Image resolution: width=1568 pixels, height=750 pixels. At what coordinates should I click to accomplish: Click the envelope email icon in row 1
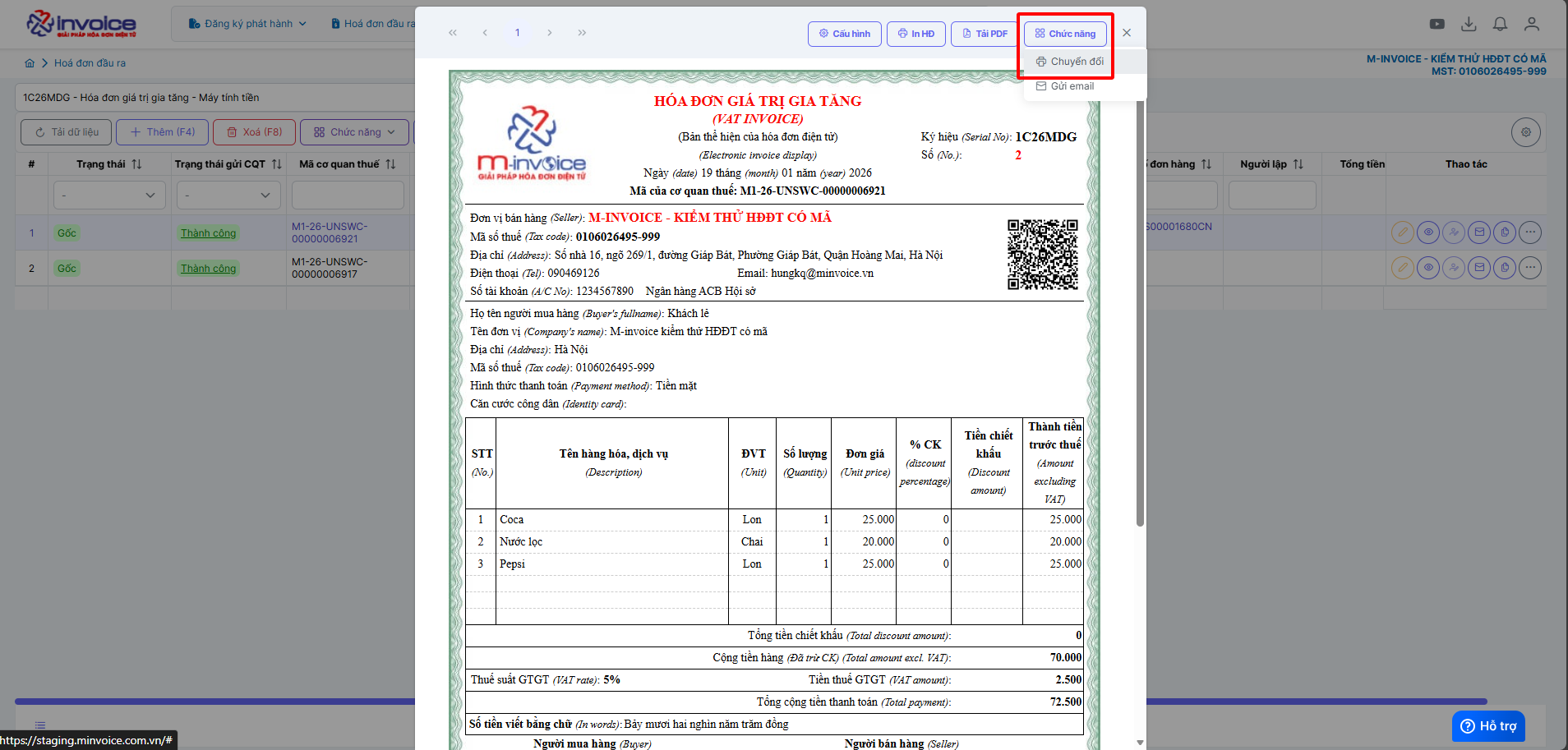click(1479, 232)
